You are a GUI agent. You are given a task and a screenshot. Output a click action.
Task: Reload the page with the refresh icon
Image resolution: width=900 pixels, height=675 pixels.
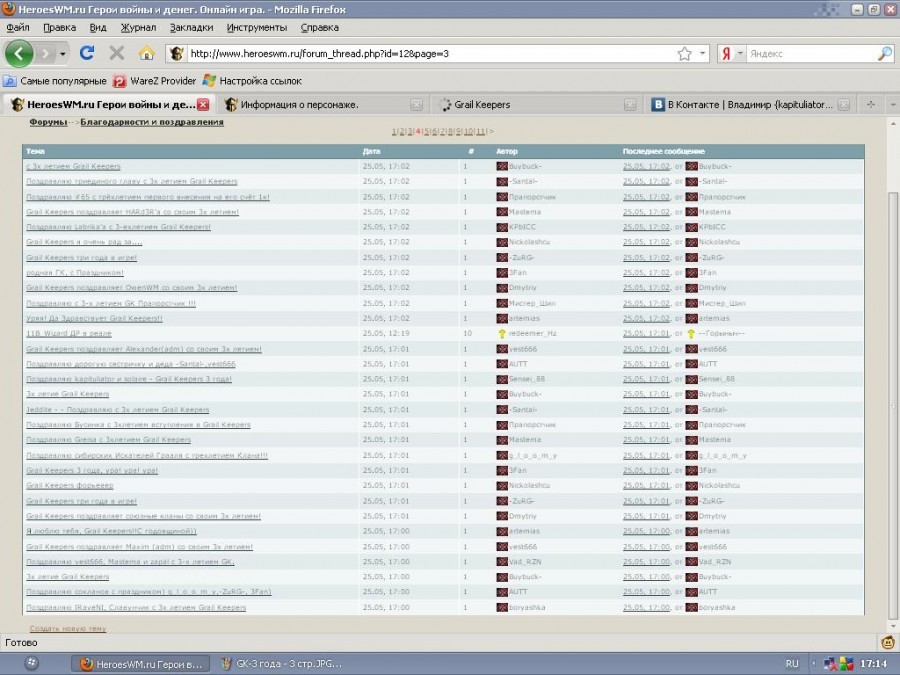click(x=87, y=53)
